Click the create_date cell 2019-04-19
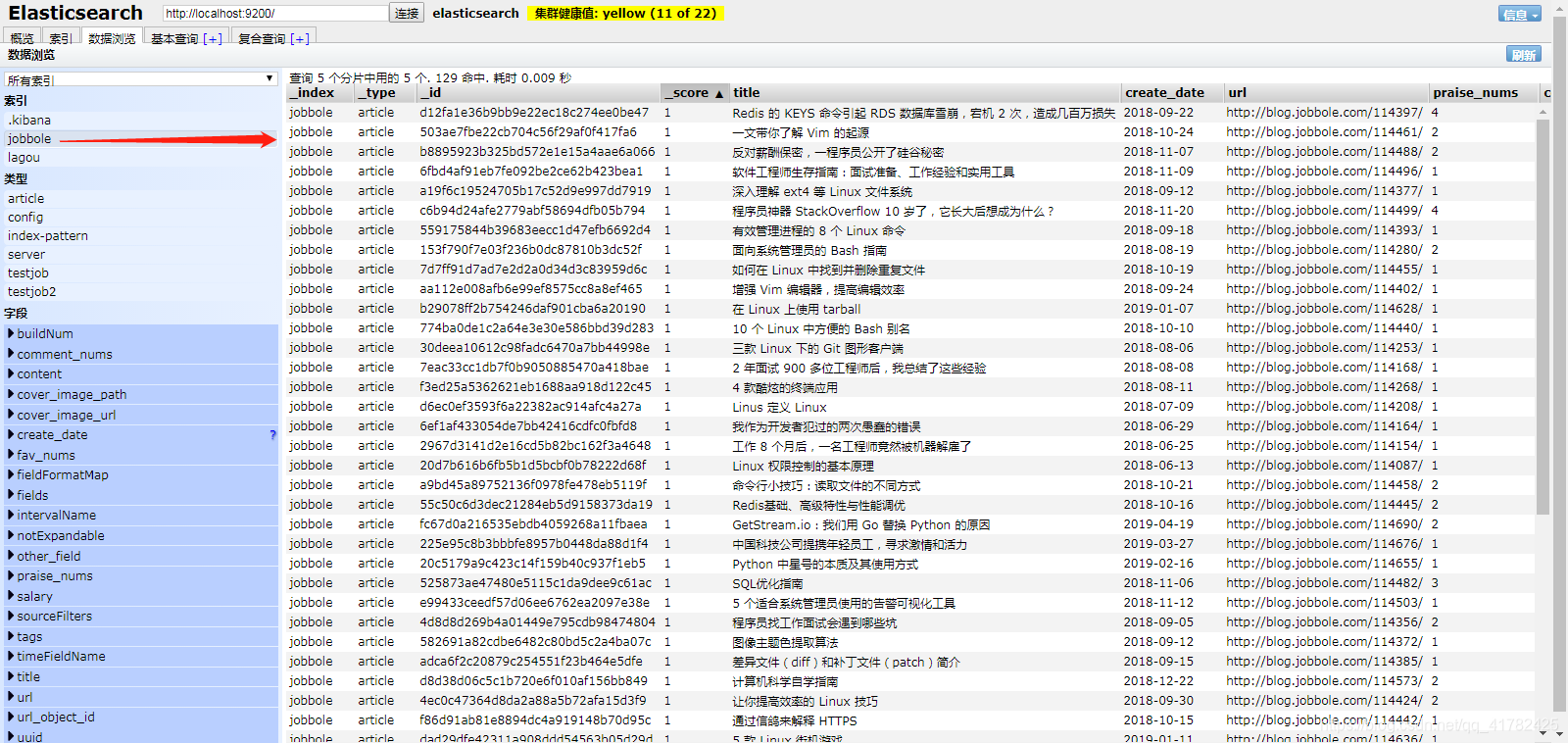Image resolution: width=1568 pixels, height=743 pixels. pos(1158,523)
